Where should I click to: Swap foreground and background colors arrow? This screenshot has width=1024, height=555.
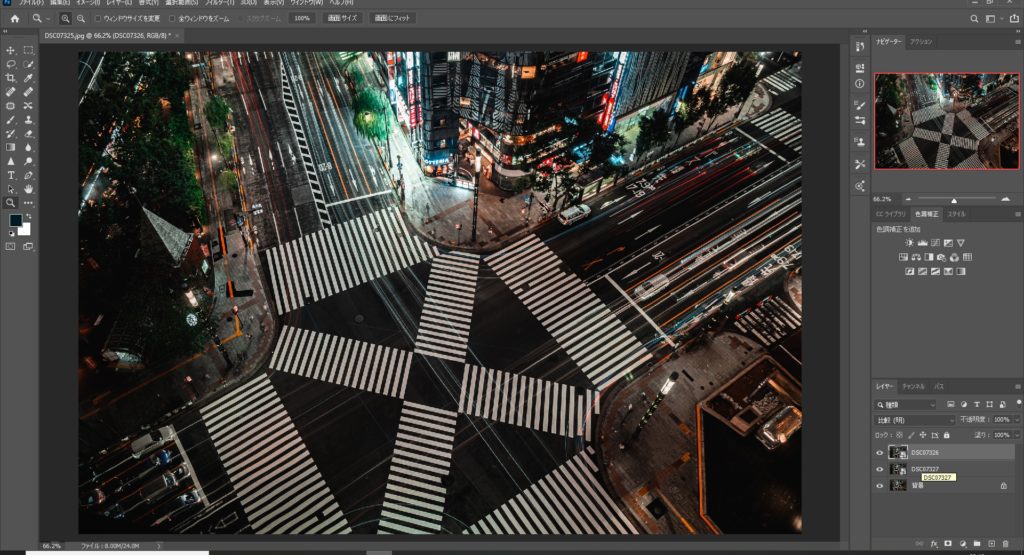point(28,216)
